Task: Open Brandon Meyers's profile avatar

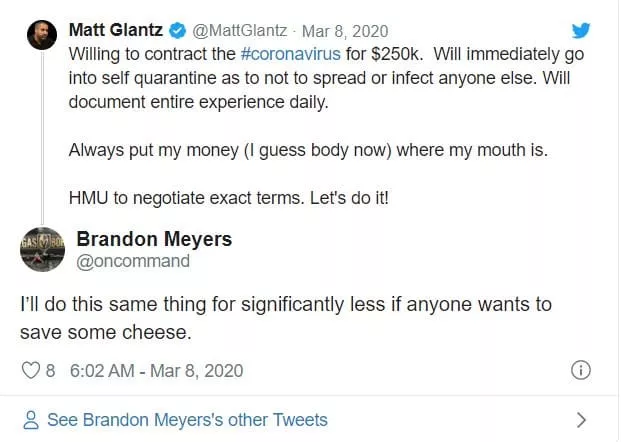Action: coord(43,249)
